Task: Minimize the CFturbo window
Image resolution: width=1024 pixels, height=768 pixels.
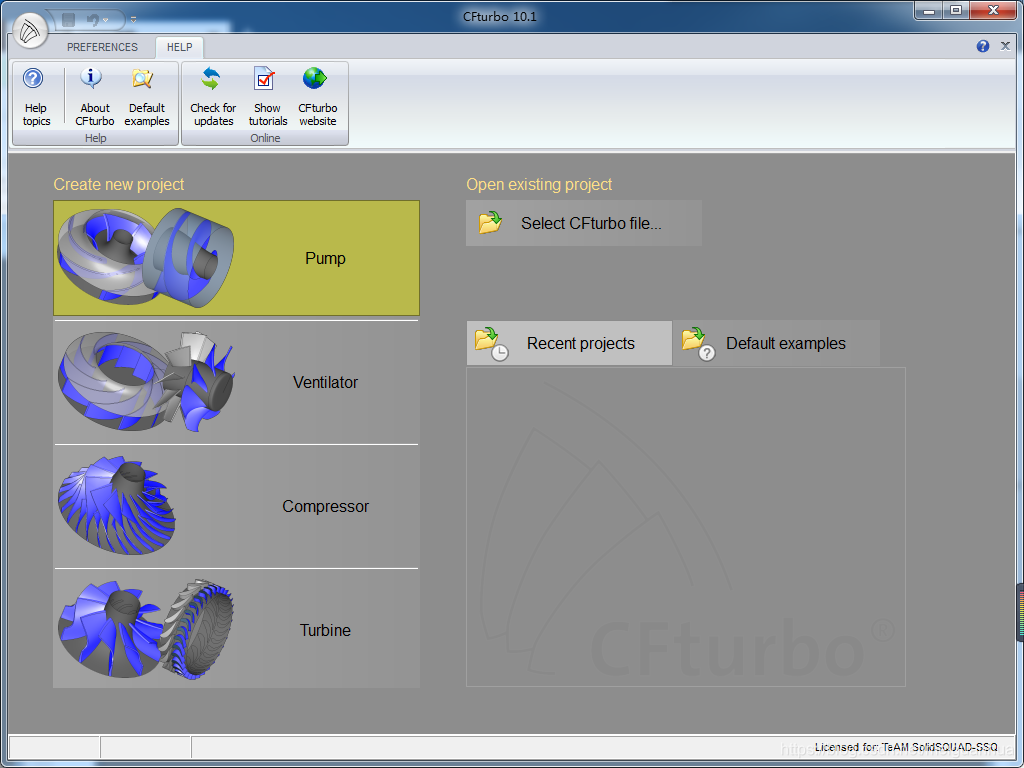Action: click(929, 11)
